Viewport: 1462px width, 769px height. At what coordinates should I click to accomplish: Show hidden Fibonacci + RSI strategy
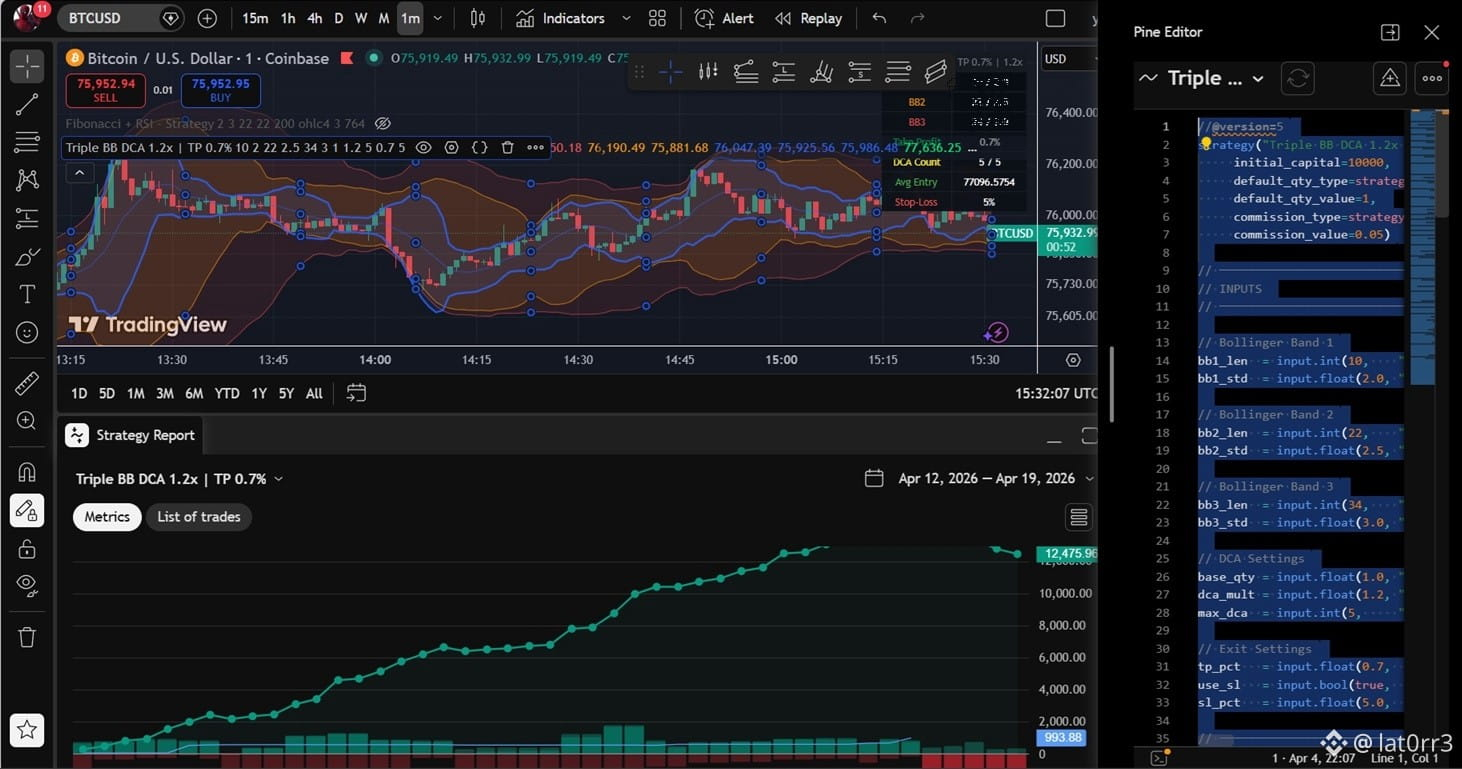[382, 124]
